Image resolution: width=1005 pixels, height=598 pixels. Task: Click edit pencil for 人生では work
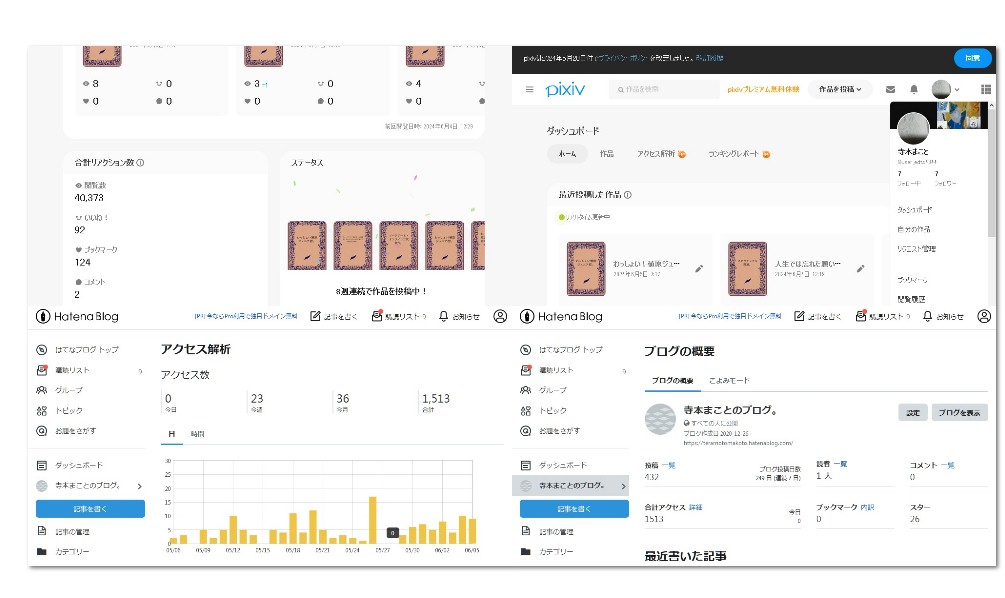coord(860,268)
